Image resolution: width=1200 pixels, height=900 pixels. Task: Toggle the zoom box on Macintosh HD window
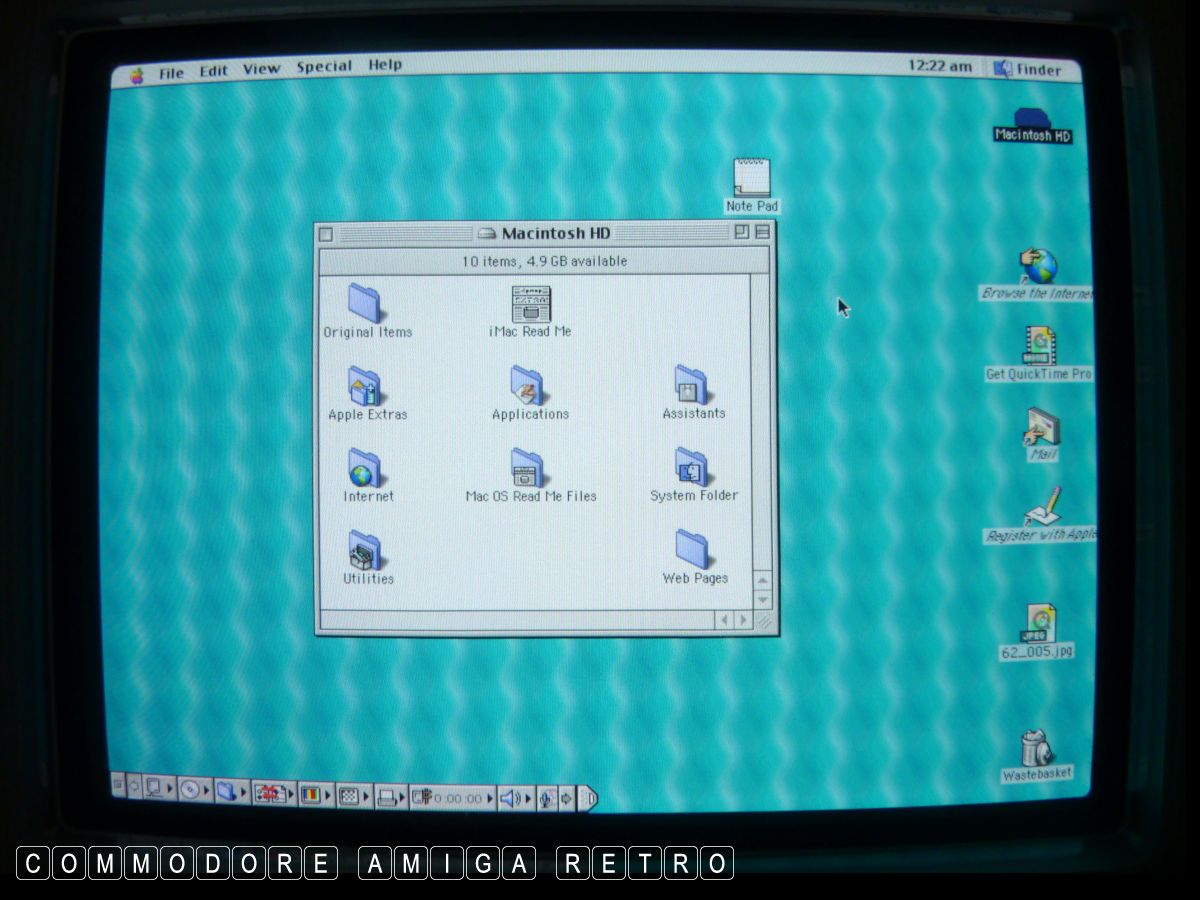(x=741, y=232)
